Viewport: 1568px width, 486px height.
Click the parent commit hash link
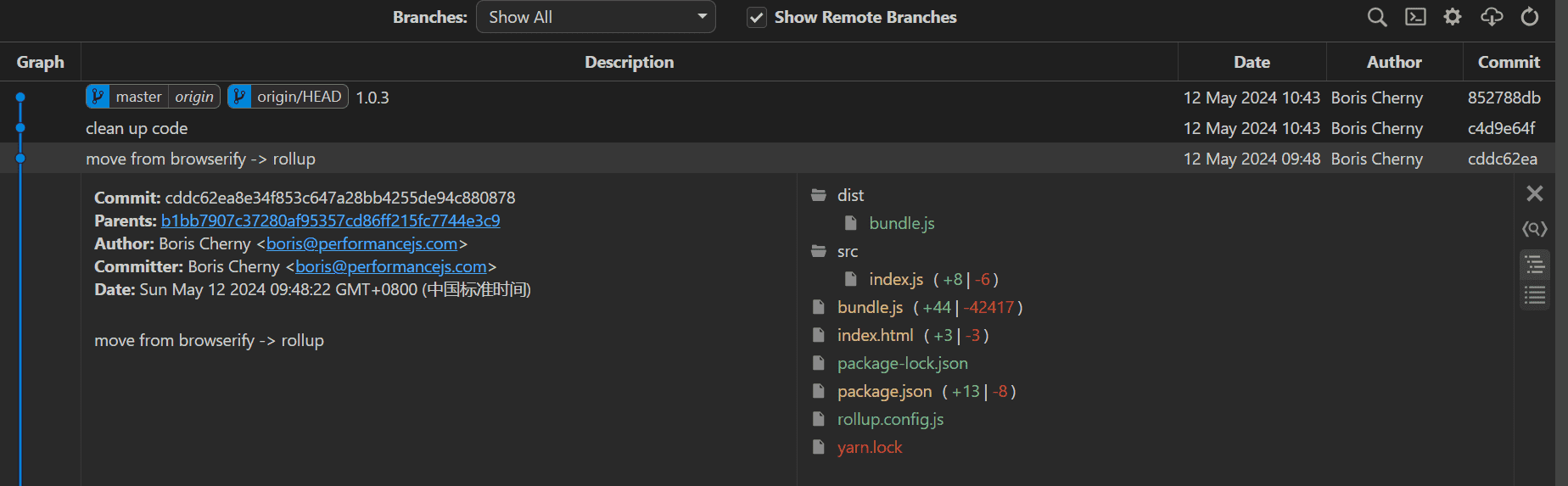[330, 221]
